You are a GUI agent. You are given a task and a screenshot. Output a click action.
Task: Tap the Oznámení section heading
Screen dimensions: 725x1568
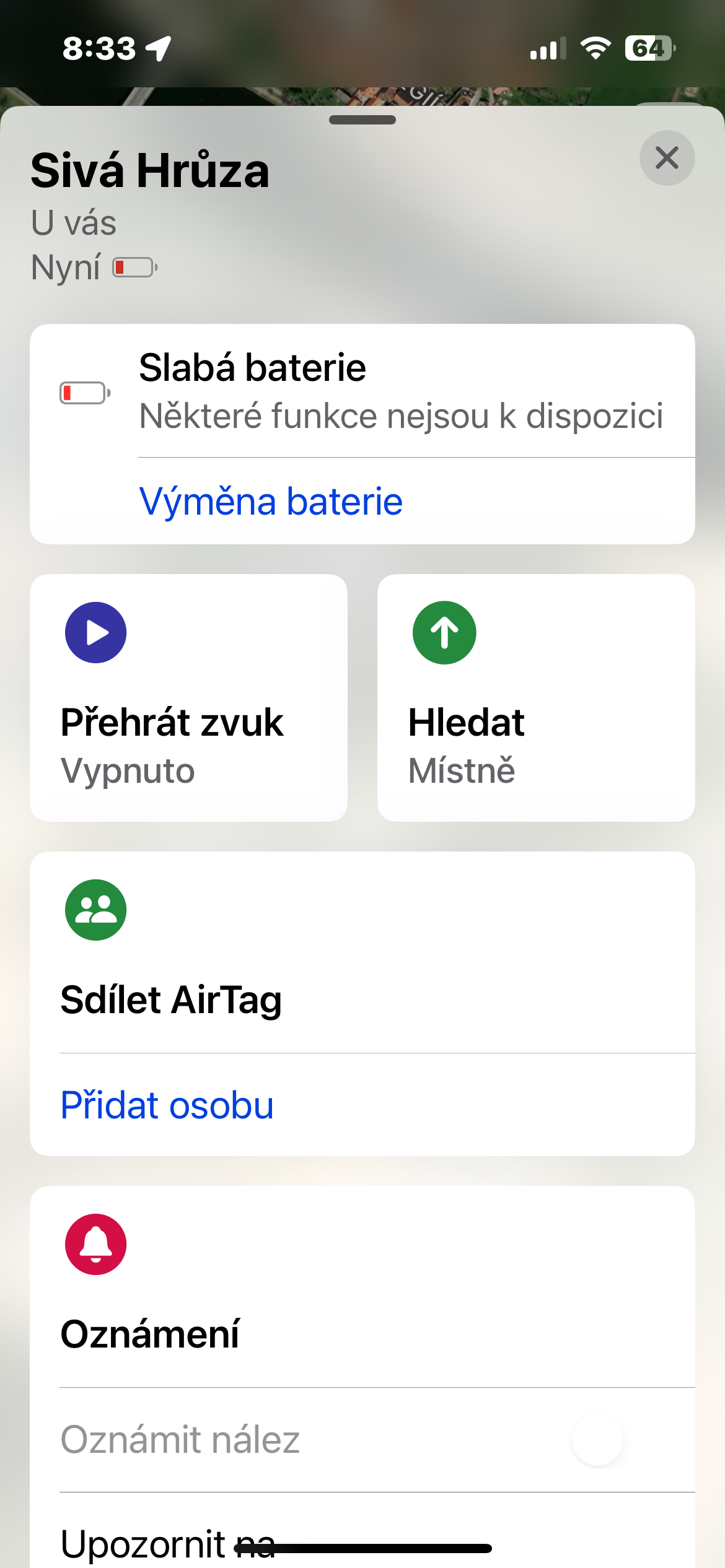[150, 1334]
